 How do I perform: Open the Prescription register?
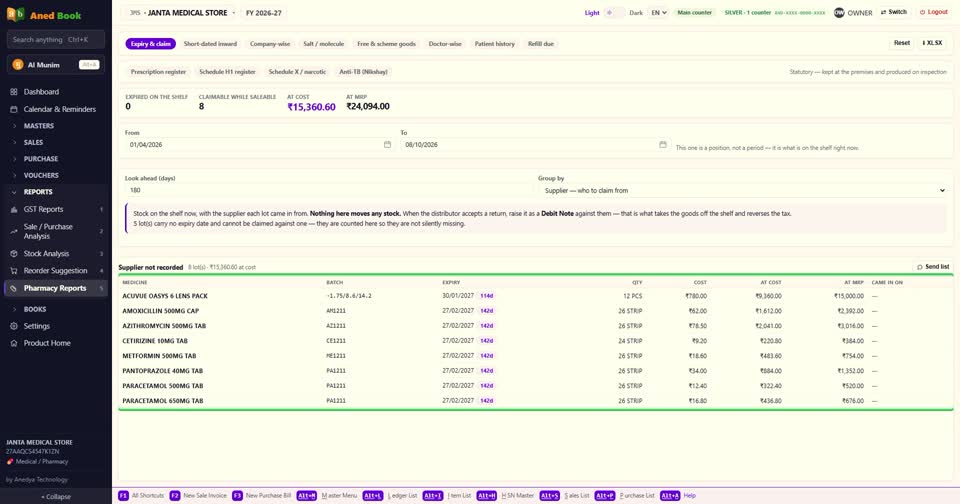tap(158, 72)
